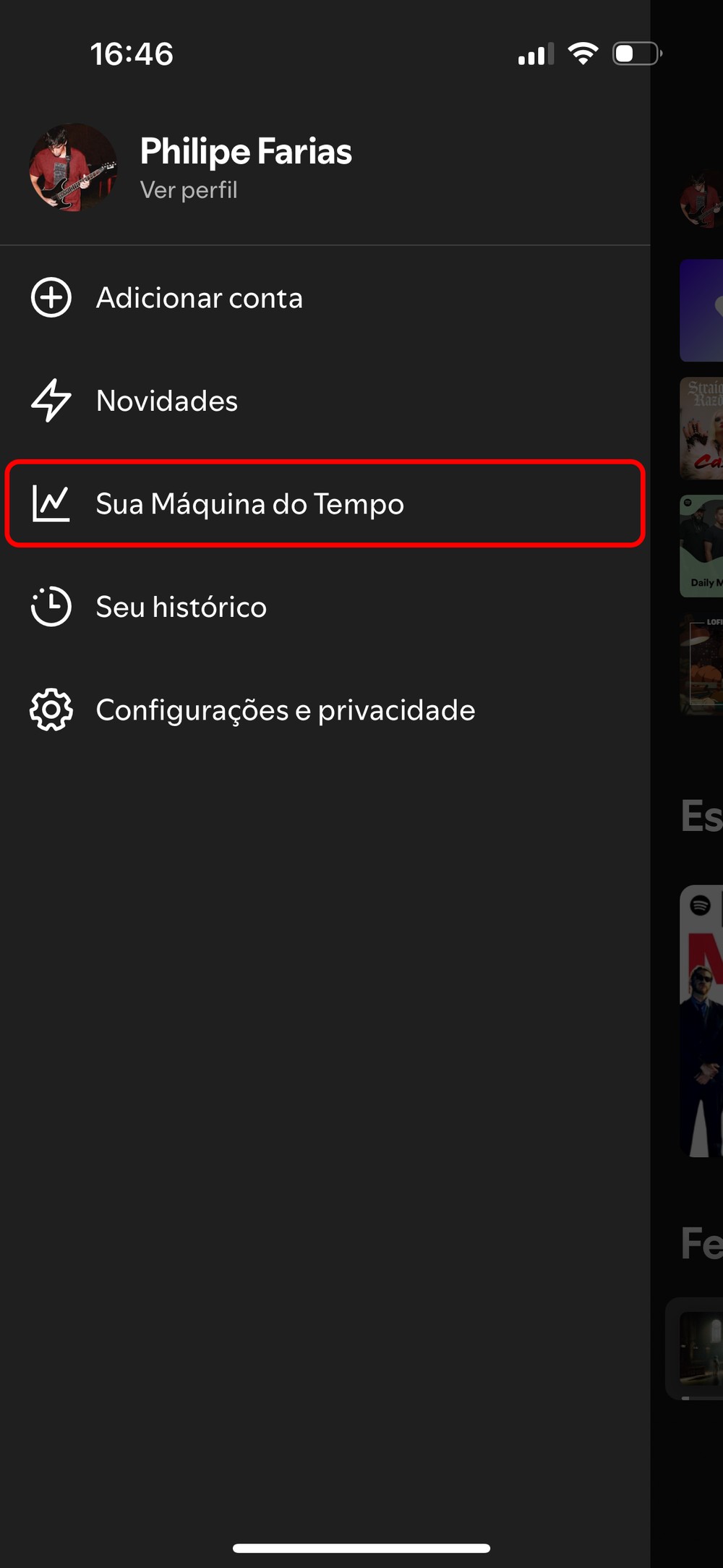
Task: Tap the cellular signal bars icon
Action: click(536, 54)
